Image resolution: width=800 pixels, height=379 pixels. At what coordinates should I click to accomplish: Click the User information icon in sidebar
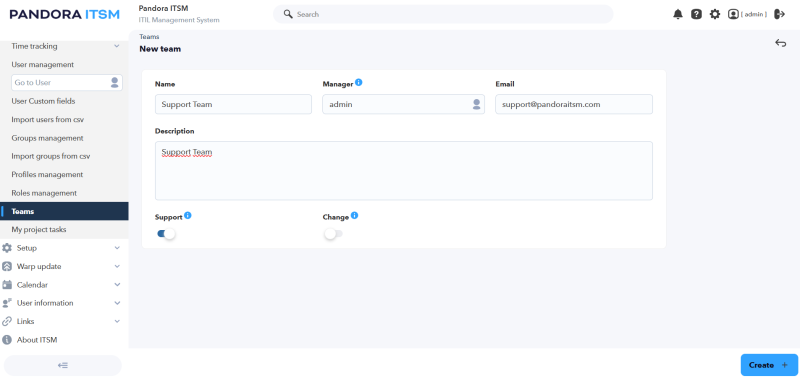(7, 303)
